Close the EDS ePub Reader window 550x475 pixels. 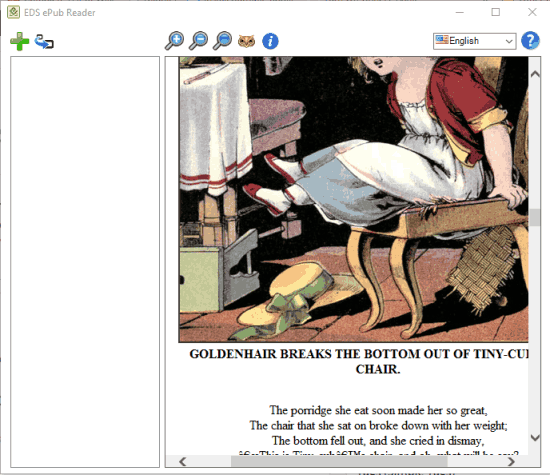(x=532, y=12)
